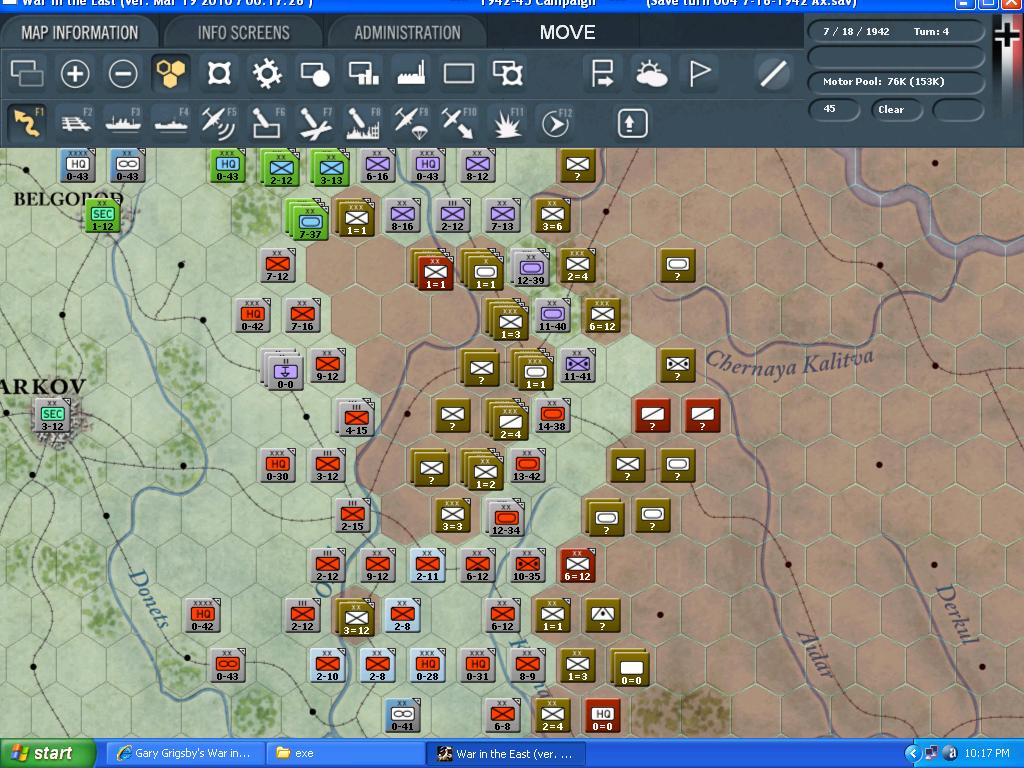Click the diagonal slash icon
This screenshot has width=1024, height=768.
click(x=773, y=73)
